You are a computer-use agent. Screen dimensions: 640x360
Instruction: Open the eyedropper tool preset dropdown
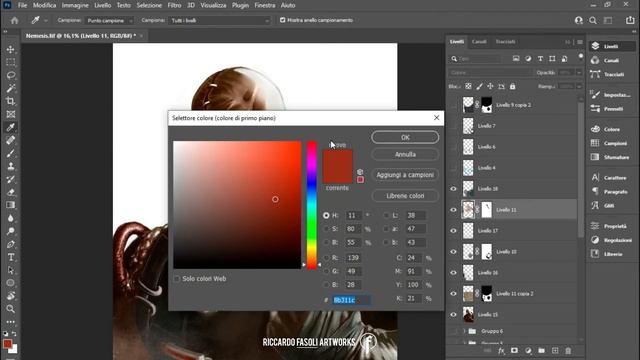(x=46, y=20)
